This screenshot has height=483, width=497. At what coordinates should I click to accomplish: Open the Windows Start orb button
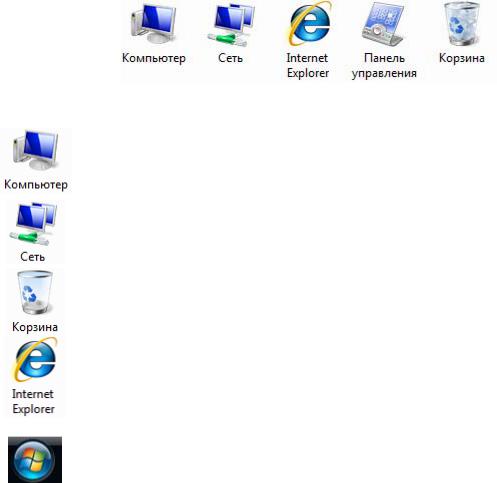tap(35, 460)
